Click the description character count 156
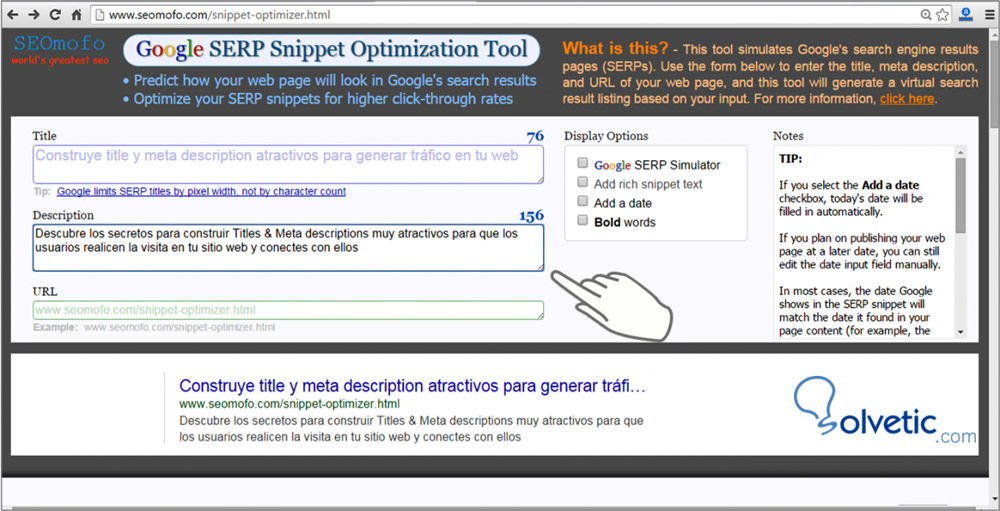The image size is (1000, 511). pyautogui.click(x=531, y=216)
